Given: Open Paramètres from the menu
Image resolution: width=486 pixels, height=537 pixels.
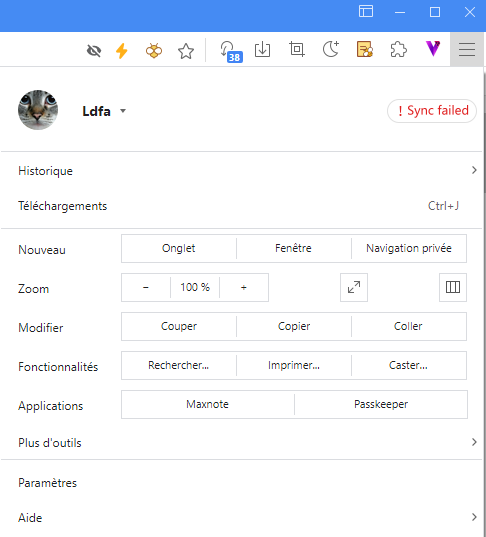Looking at the screenshot, I should pyautogui.click(x=241, y=483).
